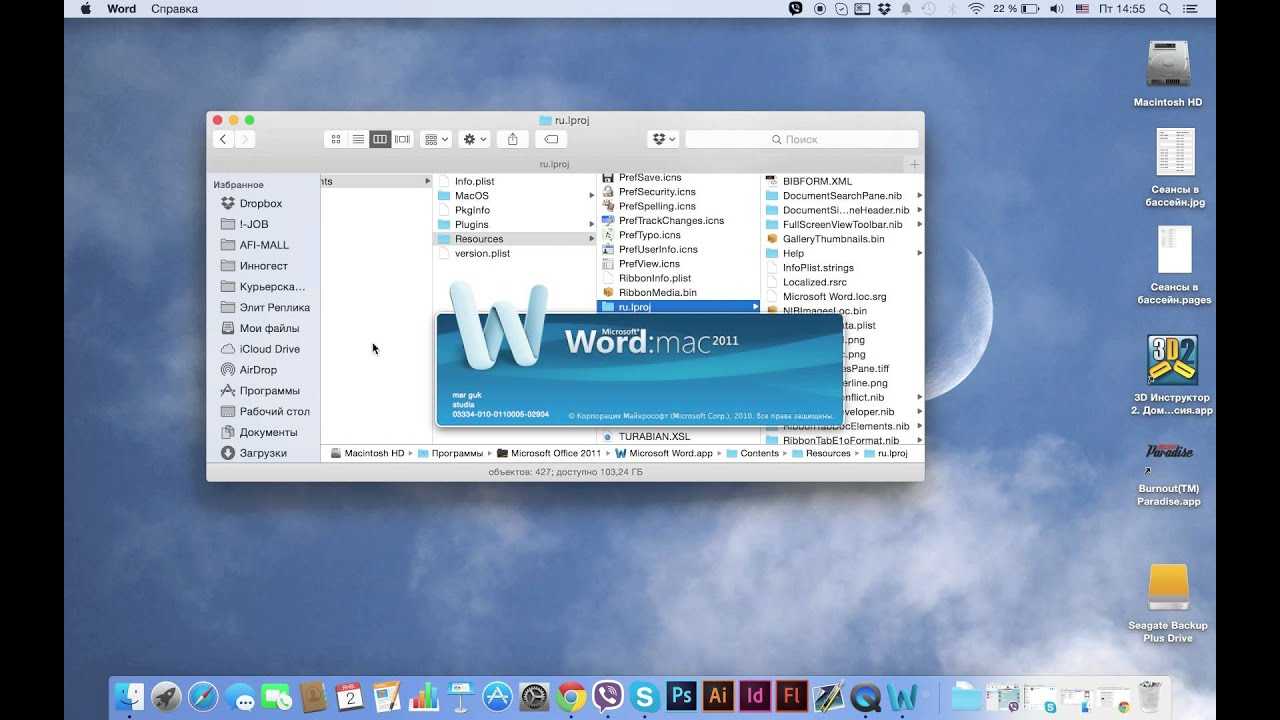
Task: Open Загрузки in the sidebar
Action: point(263,453)
